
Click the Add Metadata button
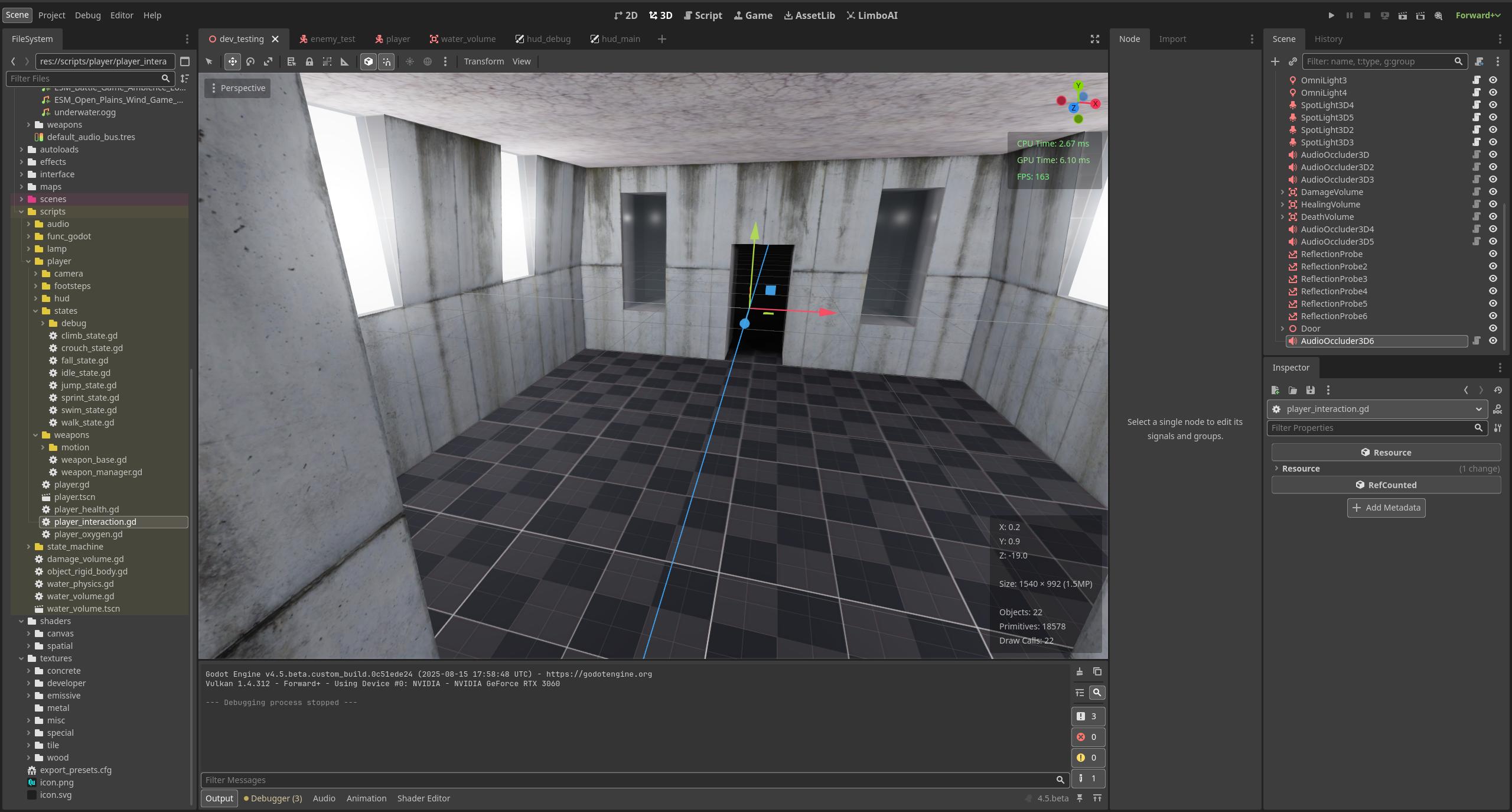(1386, 508)
